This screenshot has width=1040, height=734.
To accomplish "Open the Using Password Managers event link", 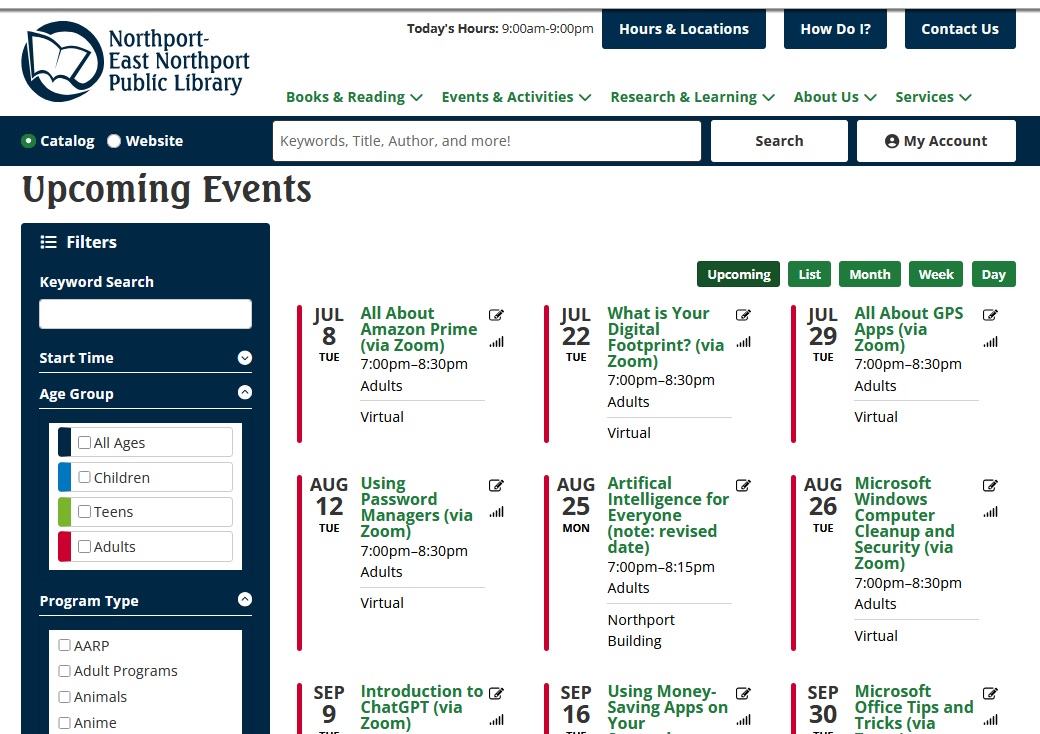I will [x=417, y=507].
